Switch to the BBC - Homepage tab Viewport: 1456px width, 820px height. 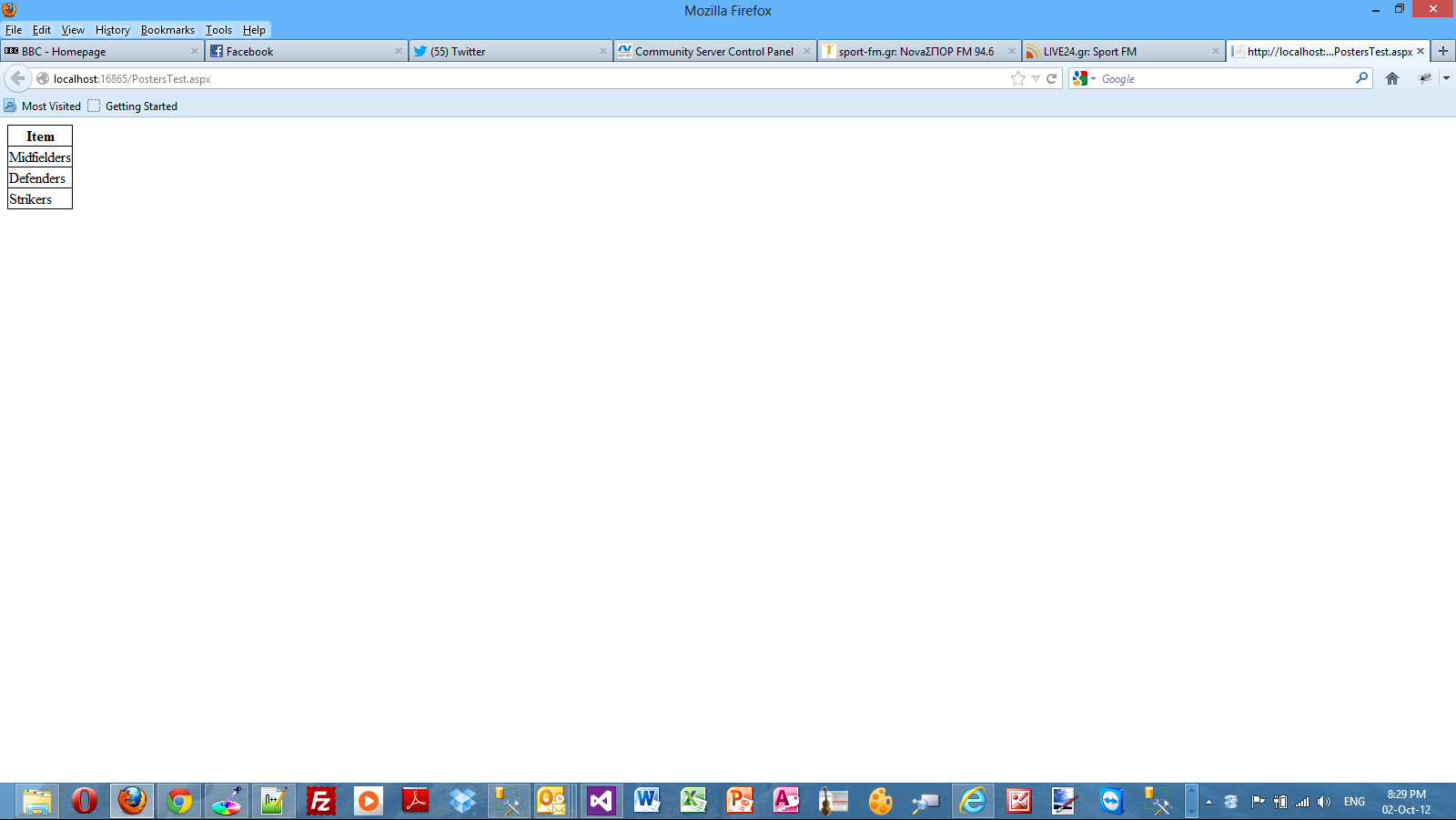coord(102,51)
